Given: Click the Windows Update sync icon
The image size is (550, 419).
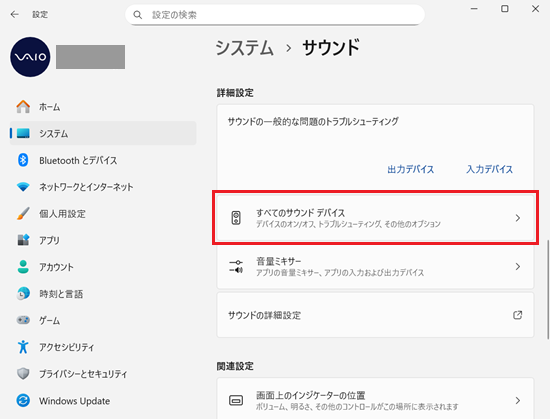Looking at the screenshot, I should [x=23, y=400].
